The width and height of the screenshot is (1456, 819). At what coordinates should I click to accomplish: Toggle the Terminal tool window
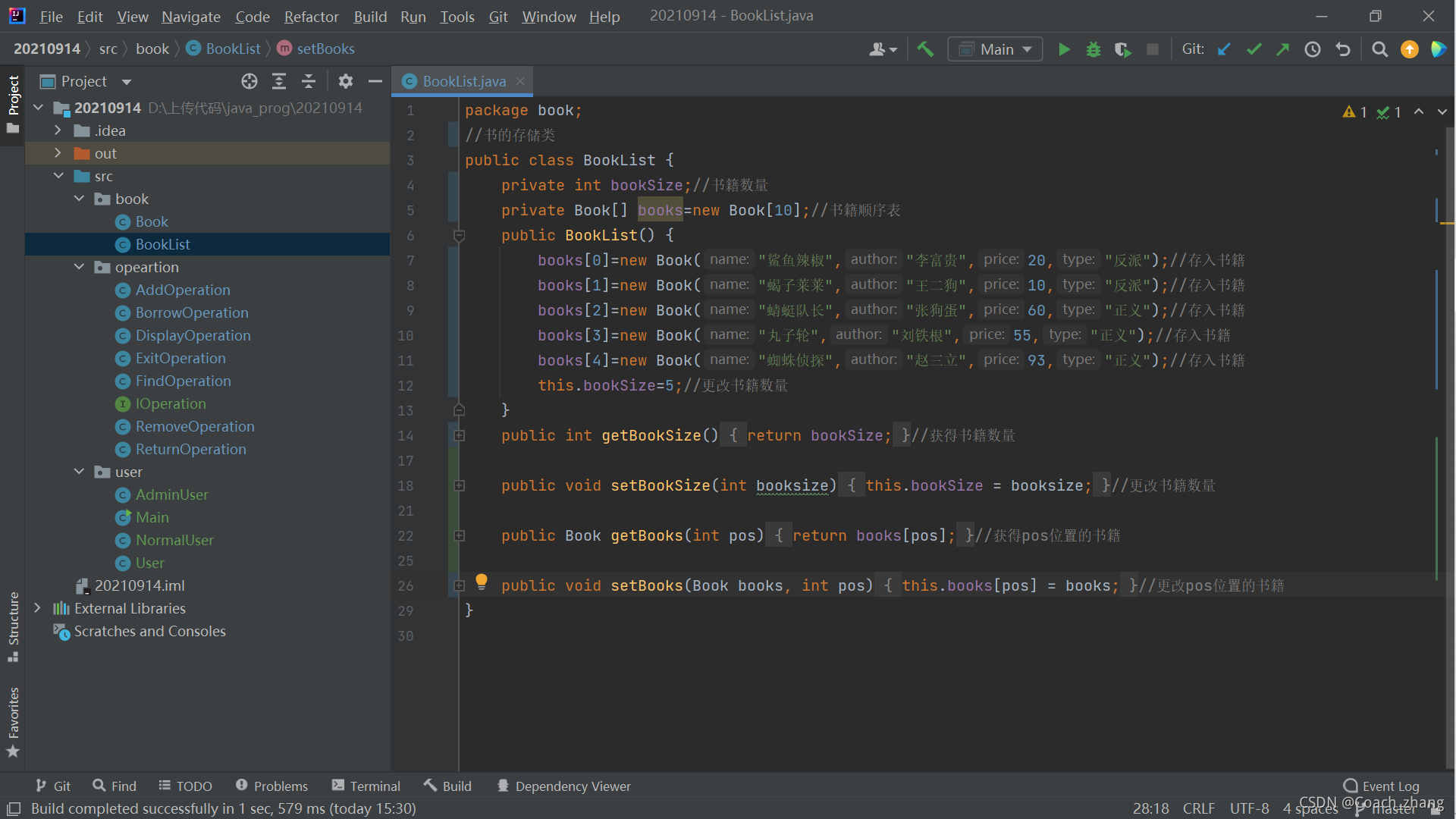click(x=366, y=786)
